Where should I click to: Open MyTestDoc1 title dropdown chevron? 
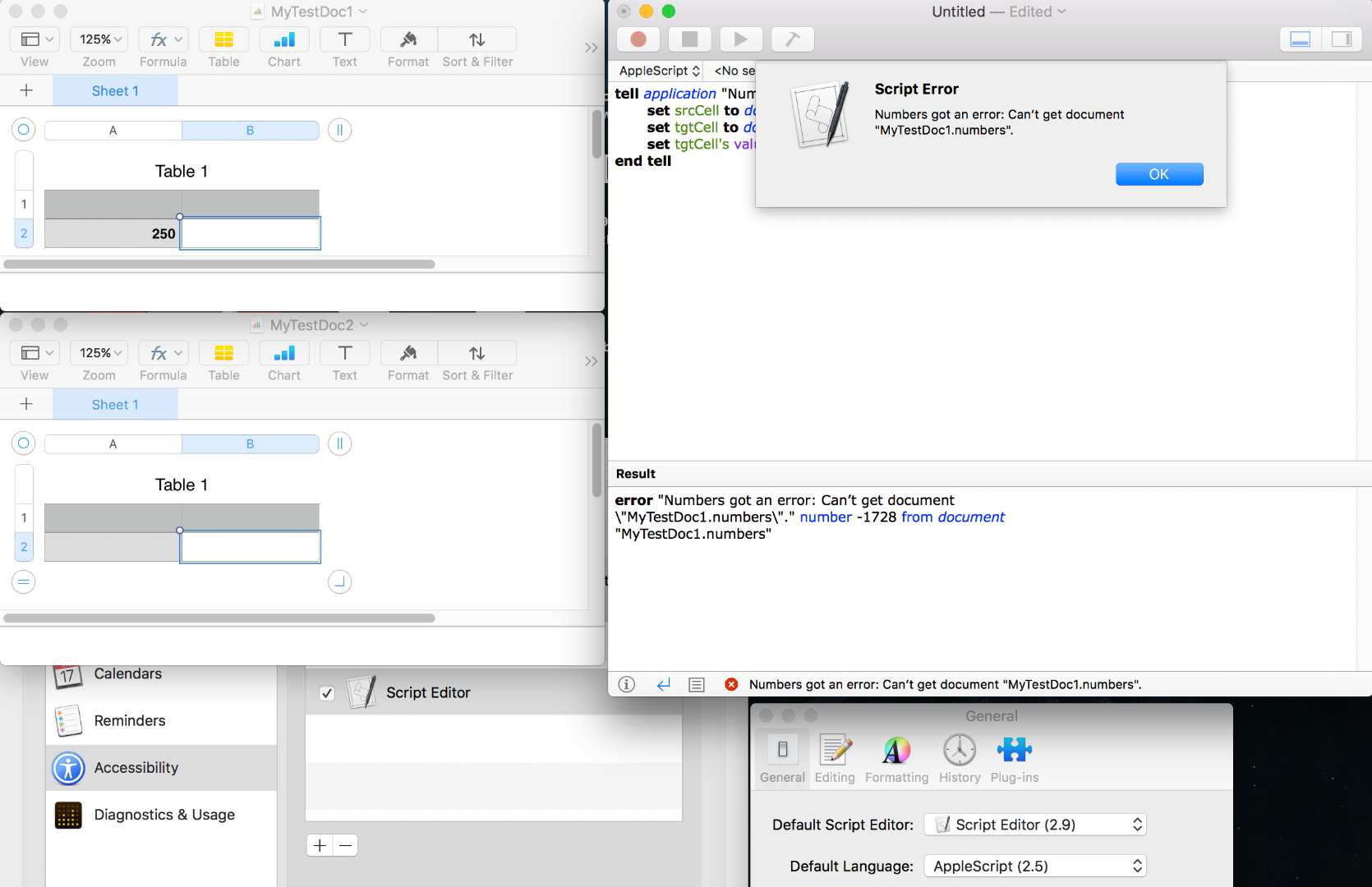[363, 11]
